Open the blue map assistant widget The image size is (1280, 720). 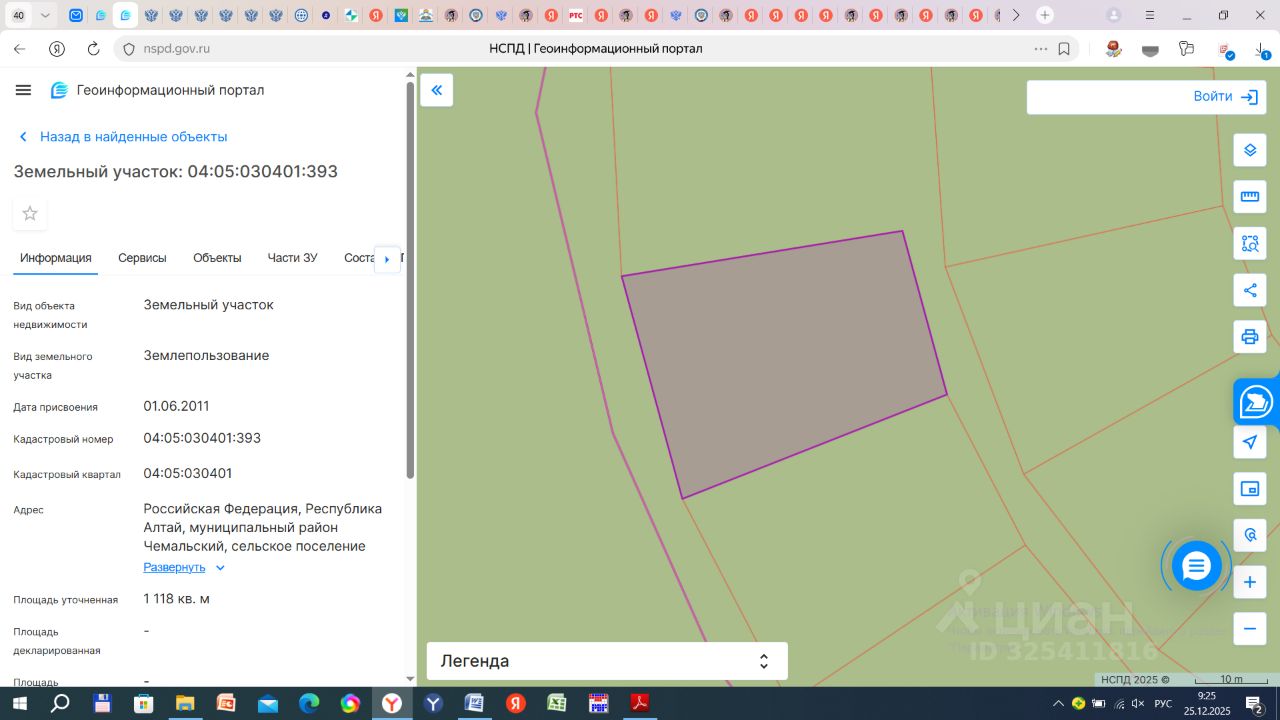click(x=1257, y=402)
